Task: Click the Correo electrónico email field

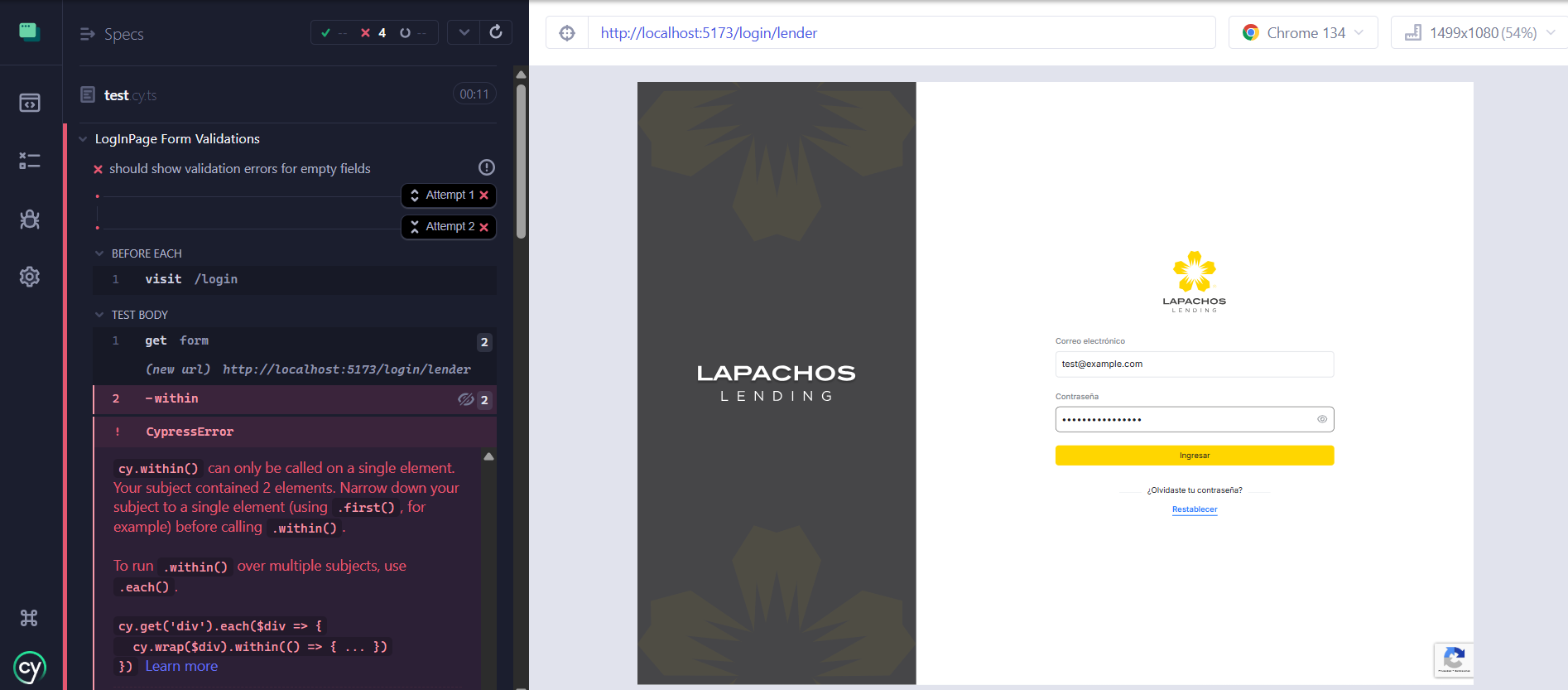Action: (x=1194, y=364)
